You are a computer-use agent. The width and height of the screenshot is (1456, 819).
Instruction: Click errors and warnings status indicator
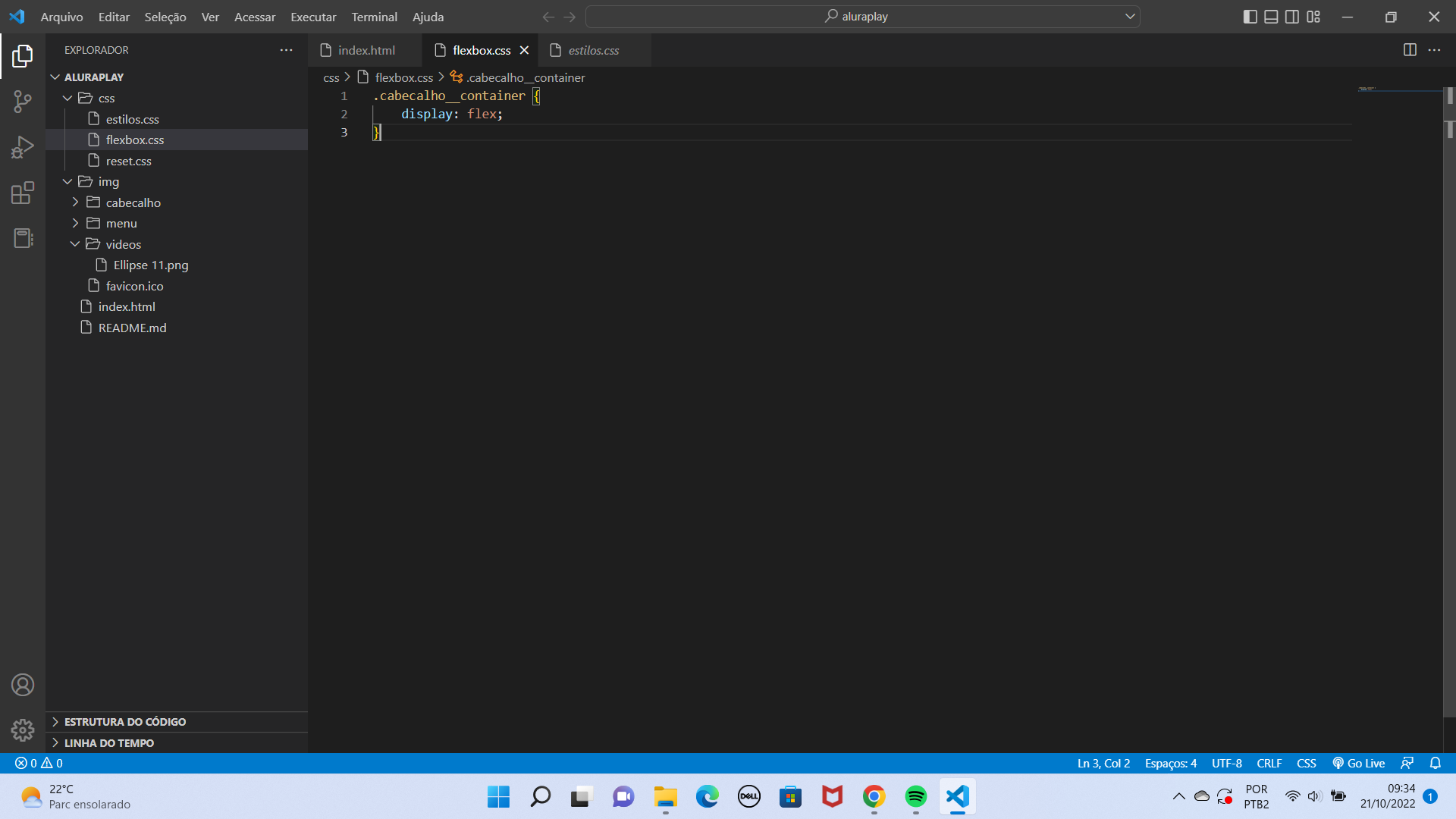point(39,763)
